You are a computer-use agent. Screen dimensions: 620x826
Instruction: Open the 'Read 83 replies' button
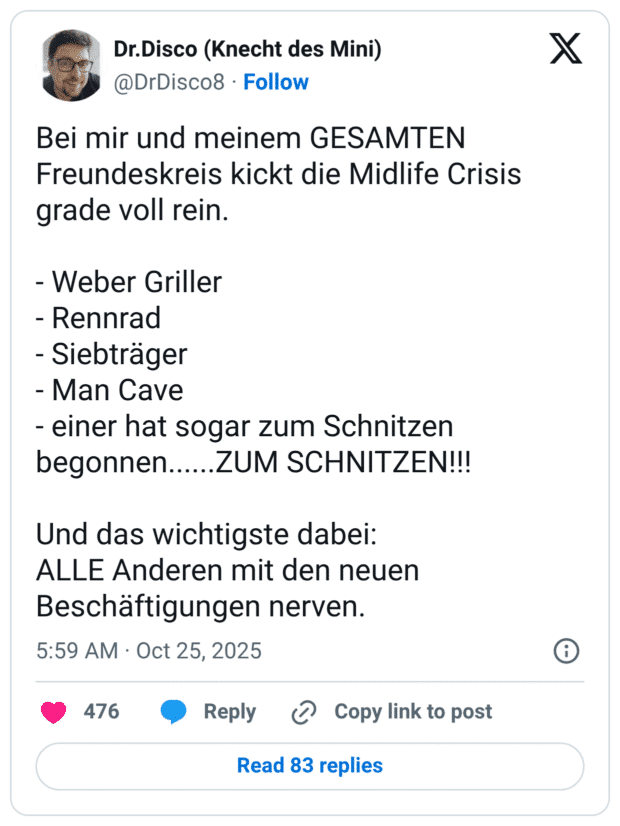coord(310,766)
